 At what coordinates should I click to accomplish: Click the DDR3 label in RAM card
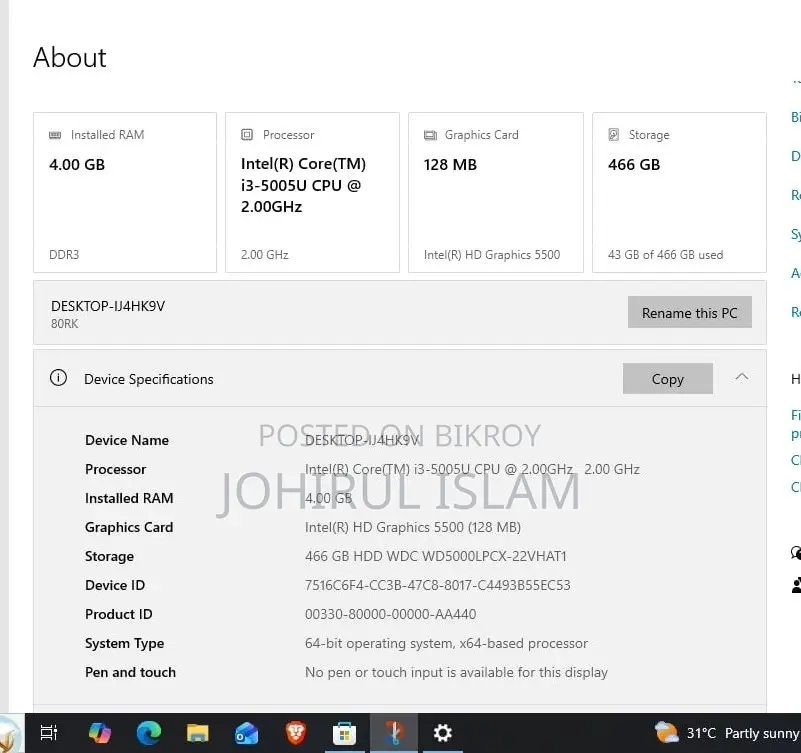point(64,254)
